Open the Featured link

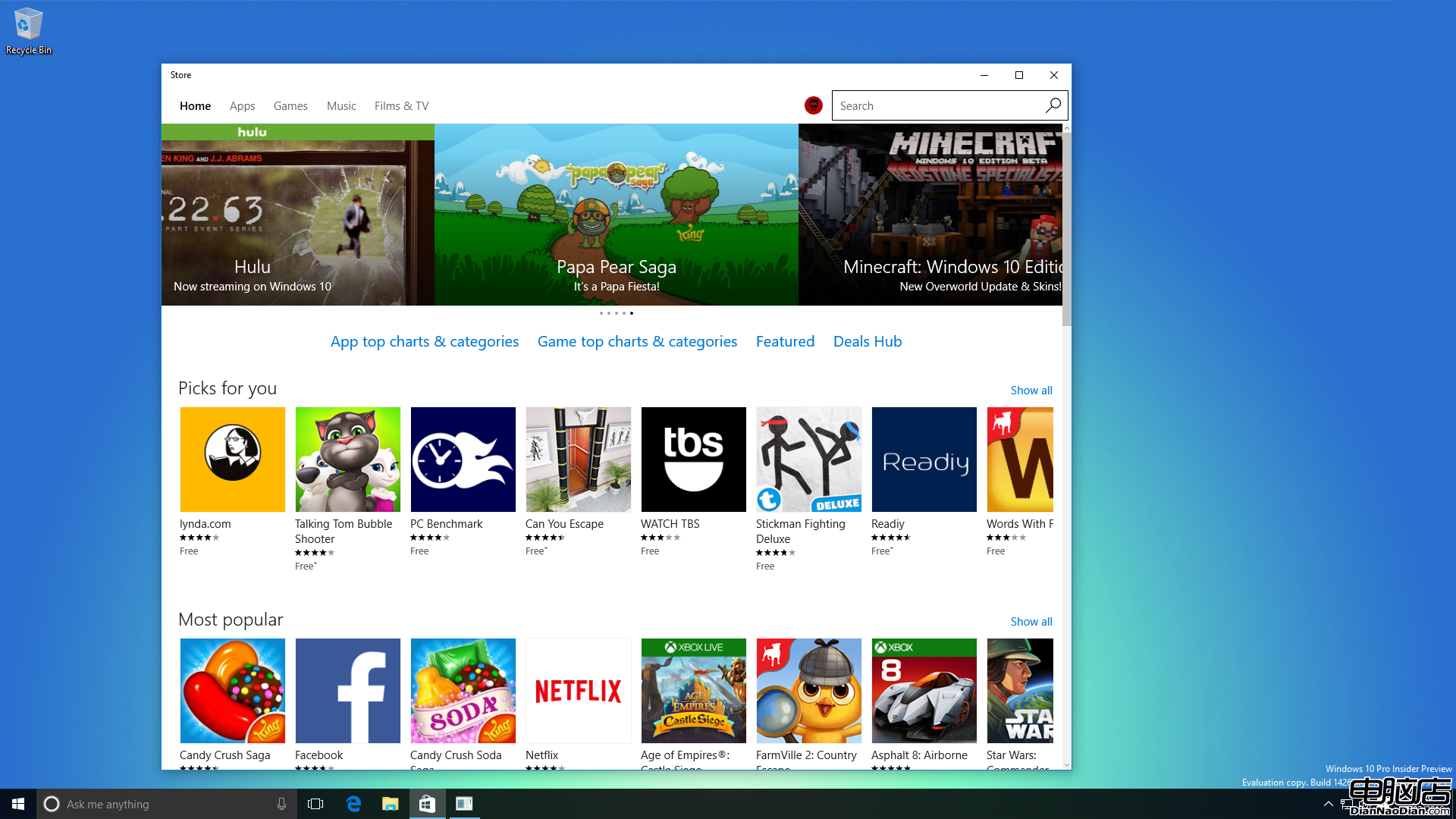(x=785, y=342)
